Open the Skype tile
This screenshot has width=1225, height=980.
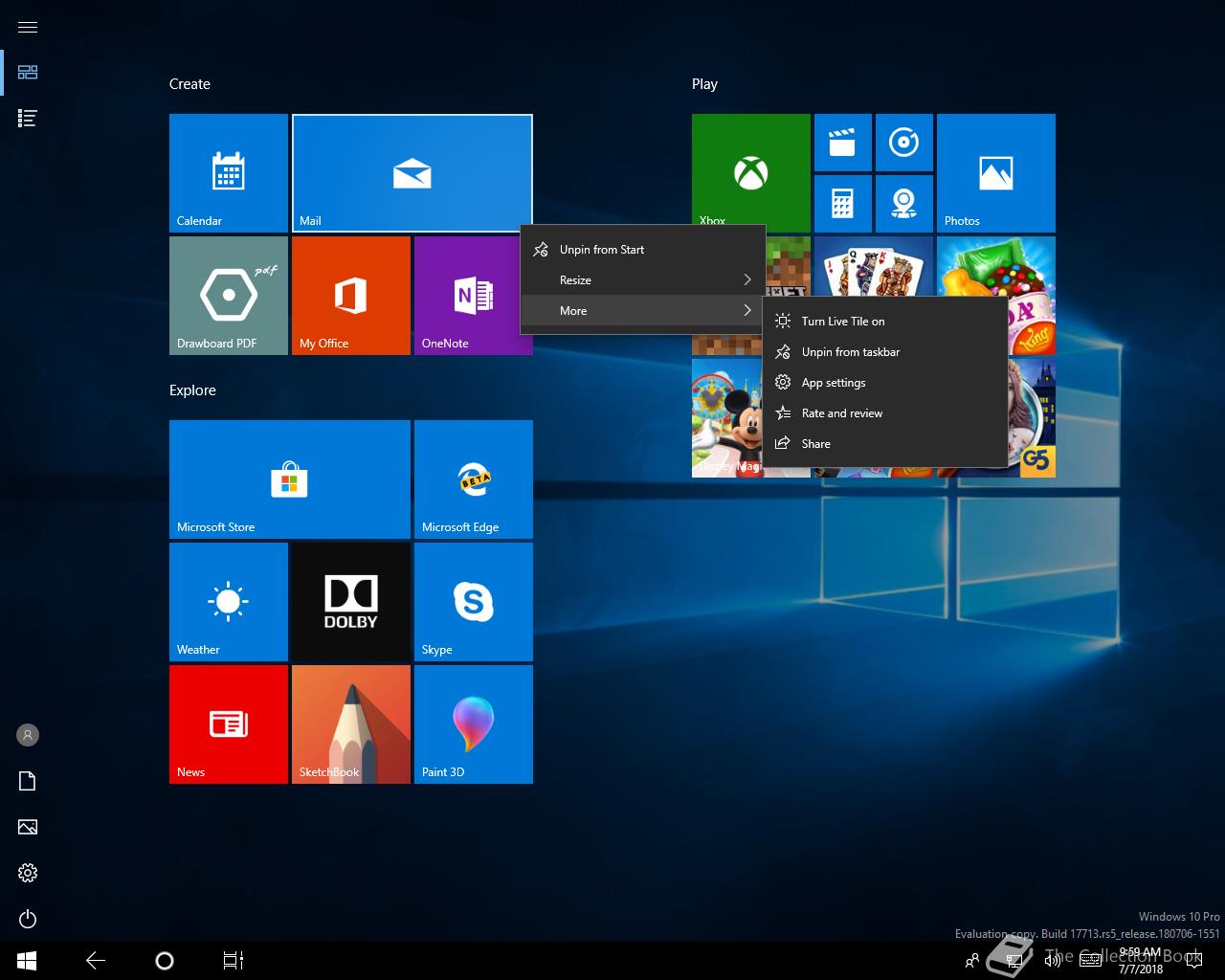click(474, 602)
